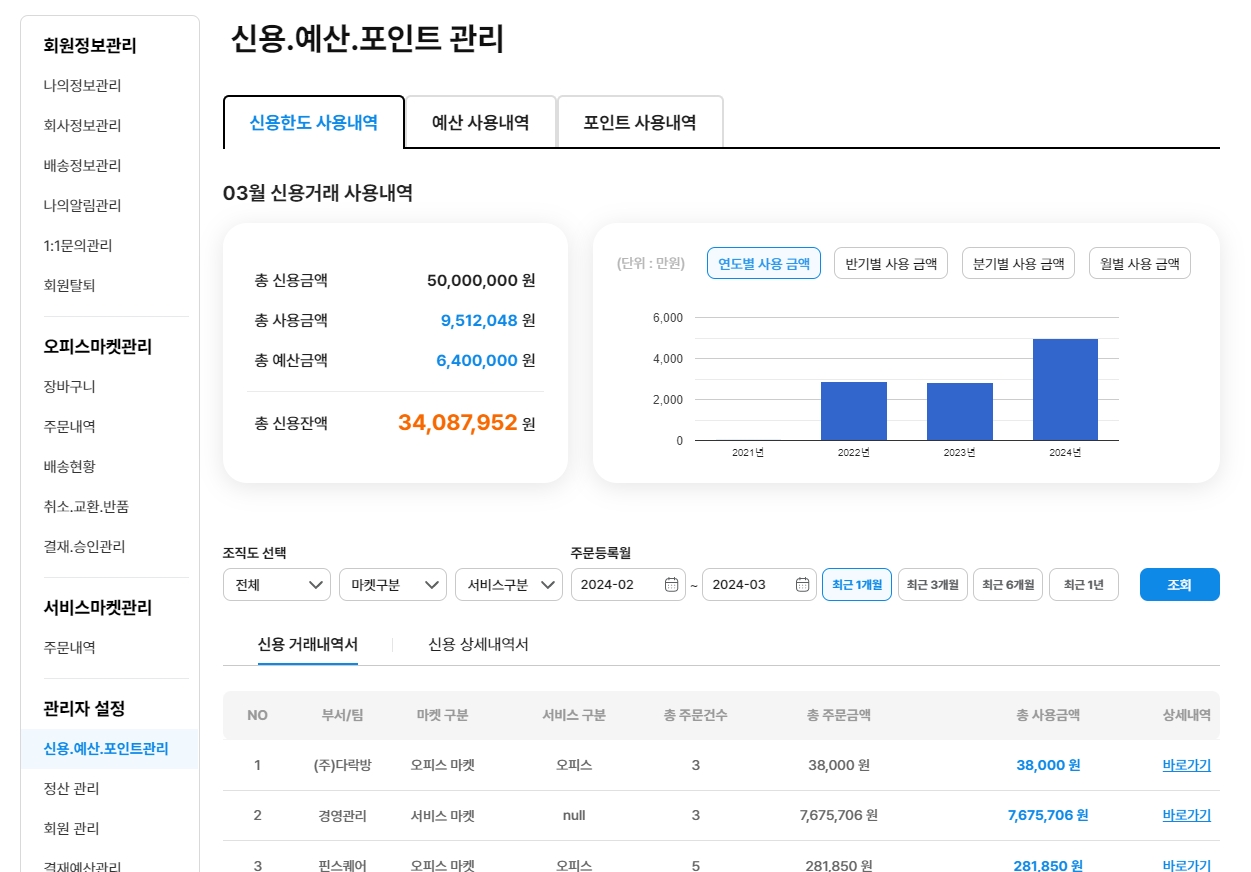Open the end month calendar icon
This screenshot has width=1251, height=872.
pos(802,585)
